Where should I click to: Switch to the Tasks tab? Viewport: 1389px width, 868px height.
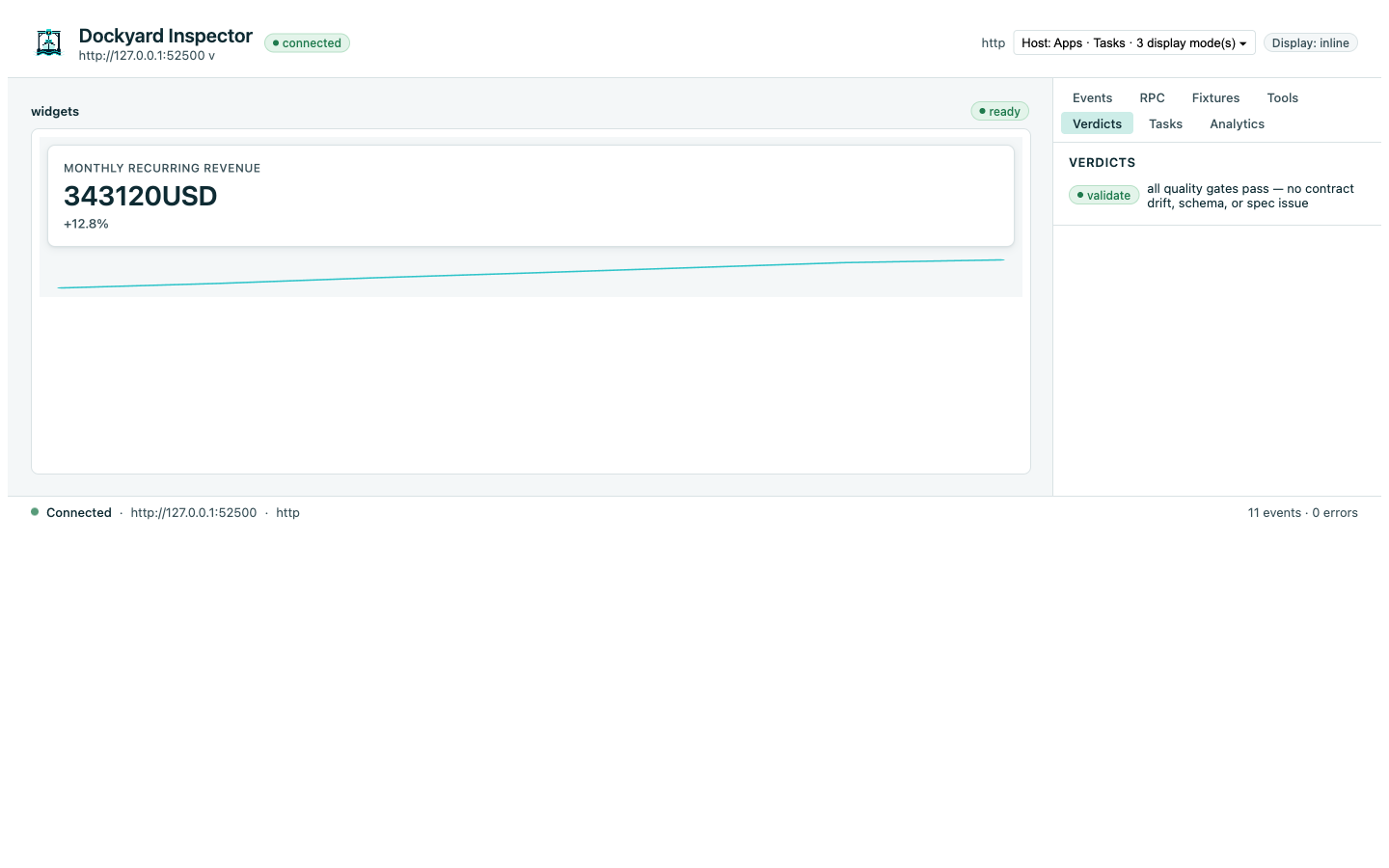point(1165,123)
